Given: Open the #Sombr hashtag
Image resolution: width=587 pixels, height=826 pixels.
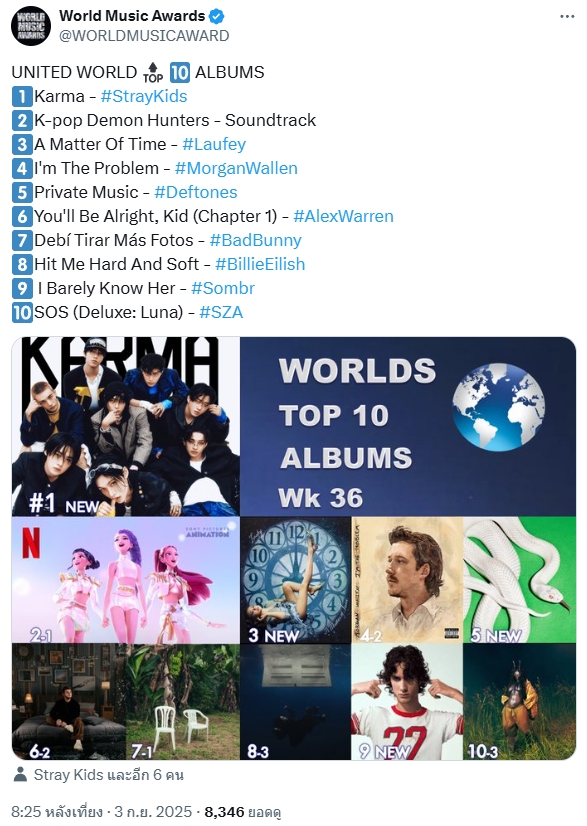Looking at the screenshot, I should click(x=223, y=288).
